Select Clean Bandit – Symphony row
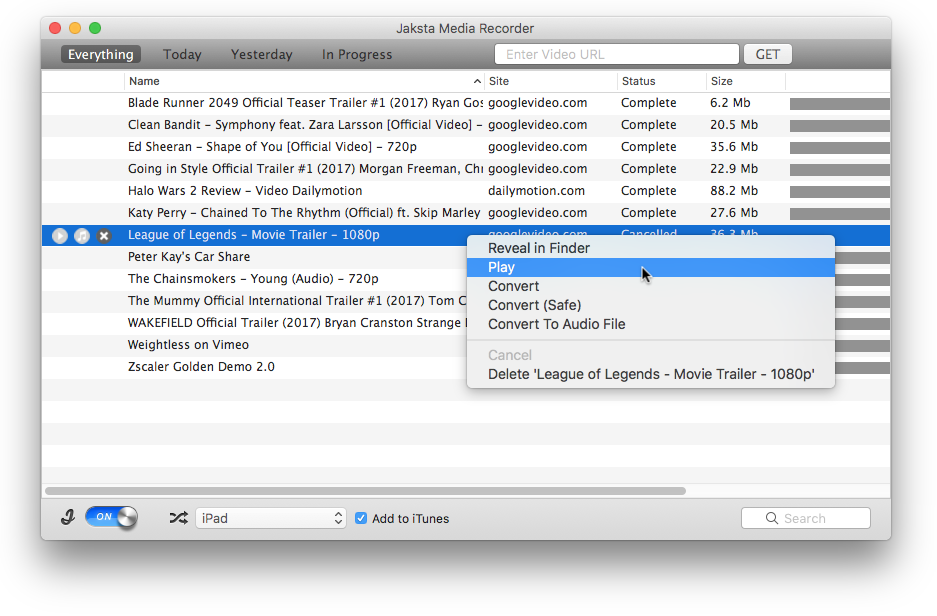The height and width of the screenshot is (616, 937). [x=466, y=125]
